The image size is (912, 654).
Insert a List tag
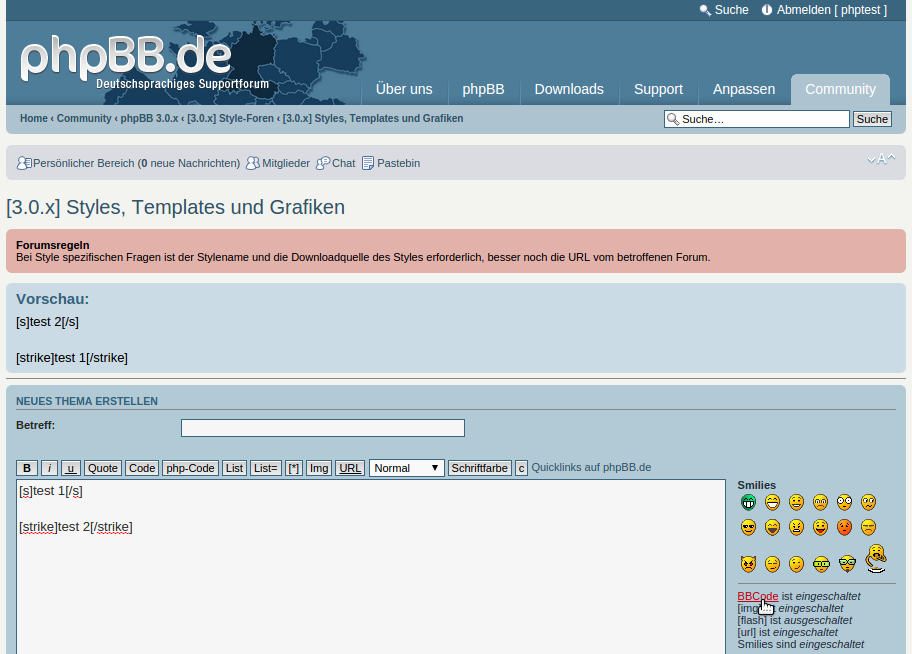[234, 468]
